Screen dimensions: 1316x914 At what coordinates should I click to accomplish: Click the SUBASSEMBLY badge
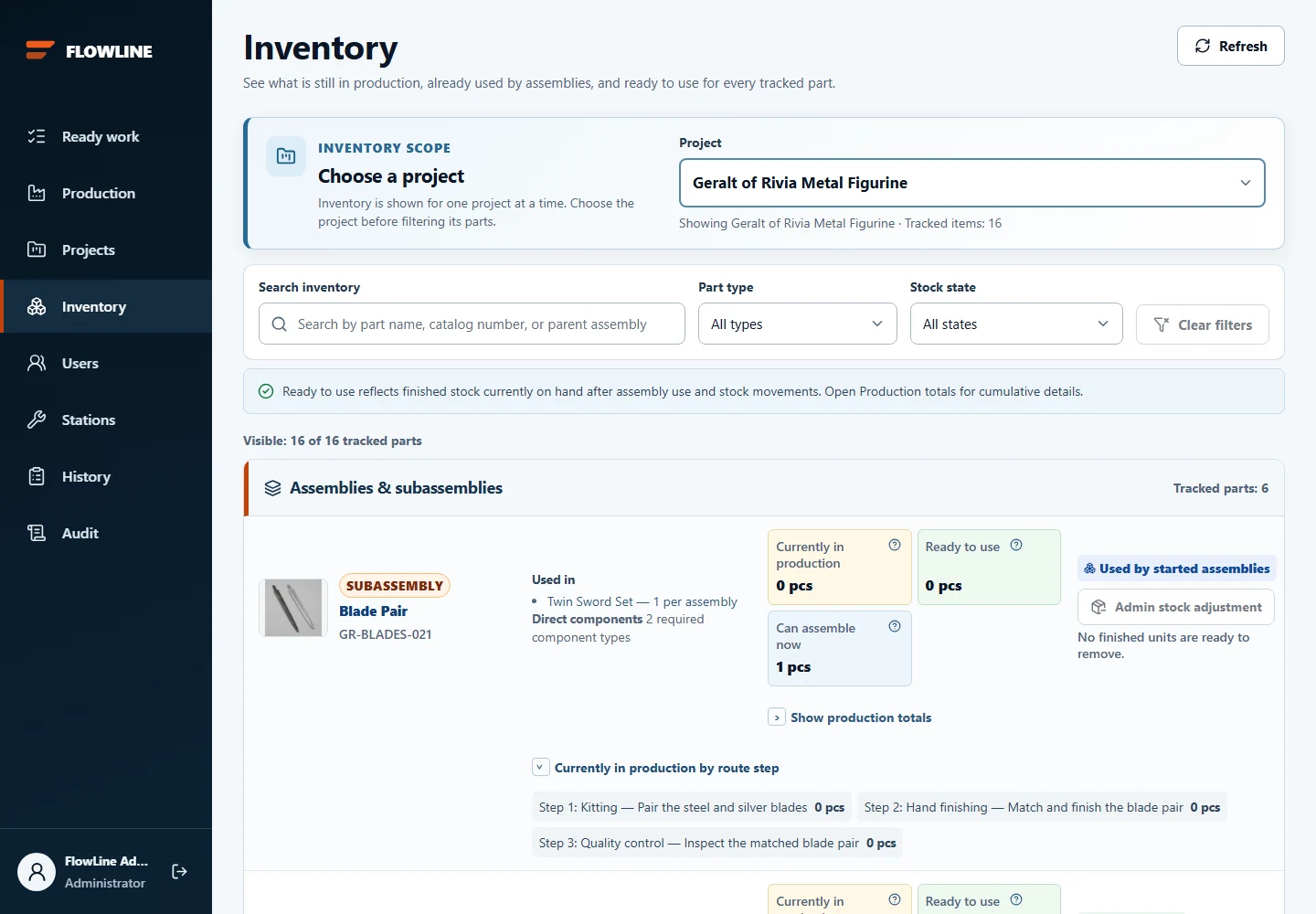(x=395, y=585)
